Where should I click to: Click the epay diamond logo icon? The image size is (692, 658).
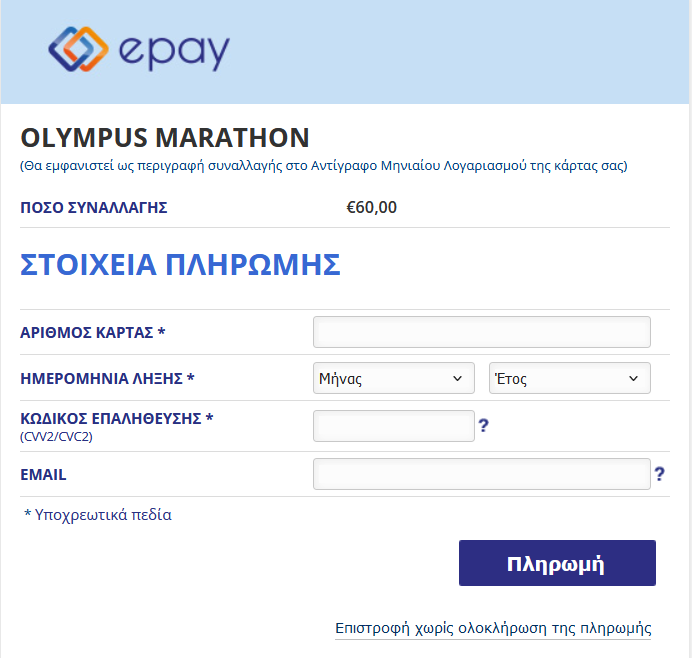[78, 49]
